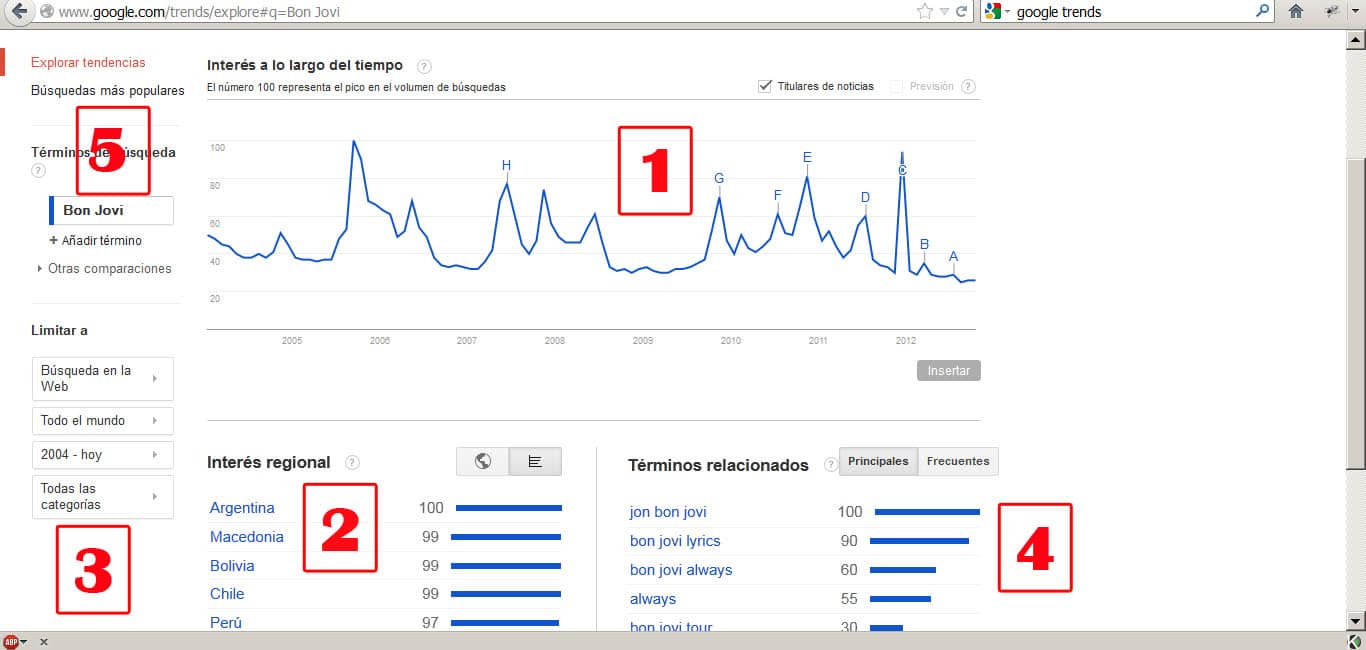Open Bolivia regional link

point(232,566)
